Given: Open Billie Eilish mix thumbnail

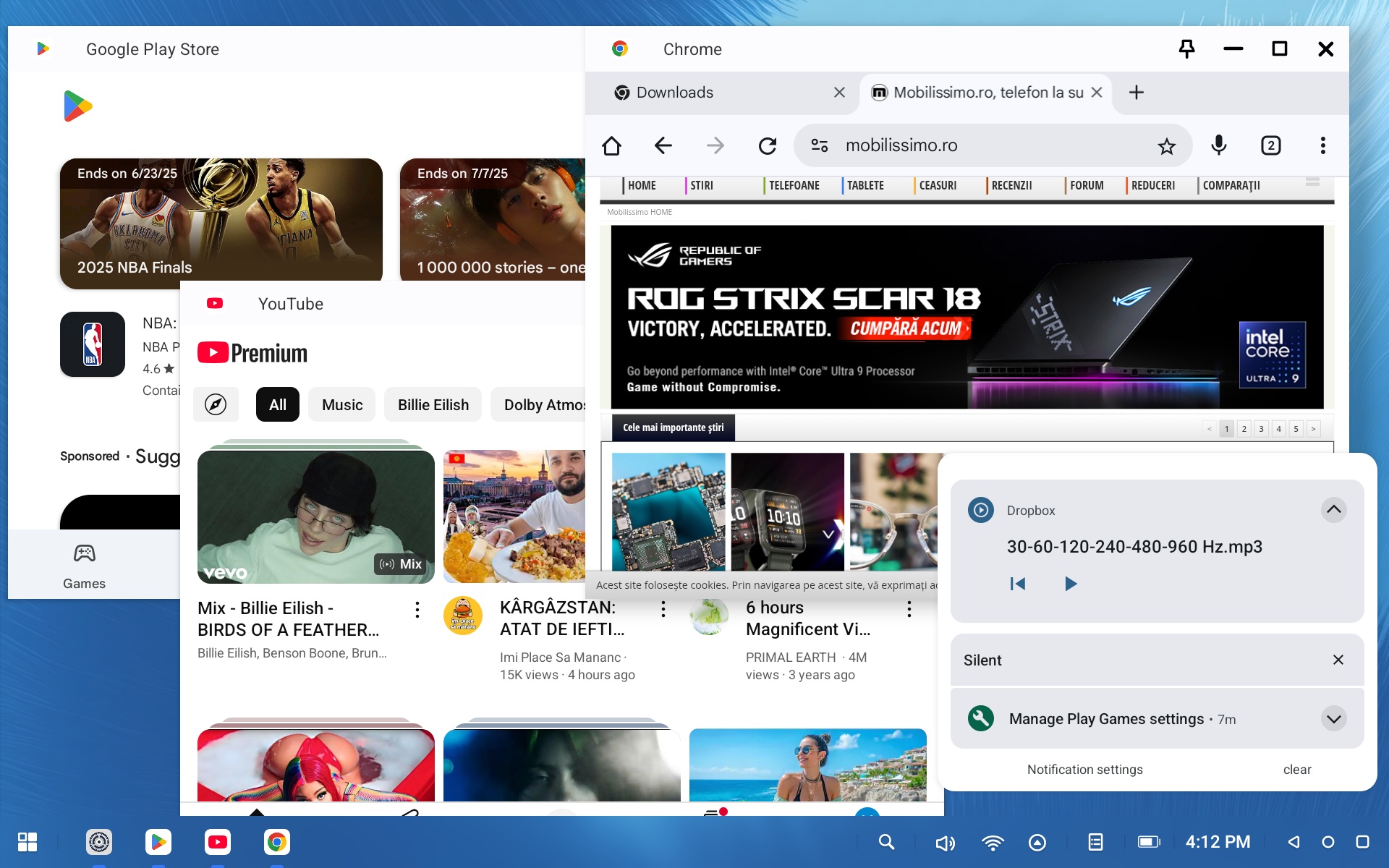Looking at the screenshot, I should tap(316, 516).
